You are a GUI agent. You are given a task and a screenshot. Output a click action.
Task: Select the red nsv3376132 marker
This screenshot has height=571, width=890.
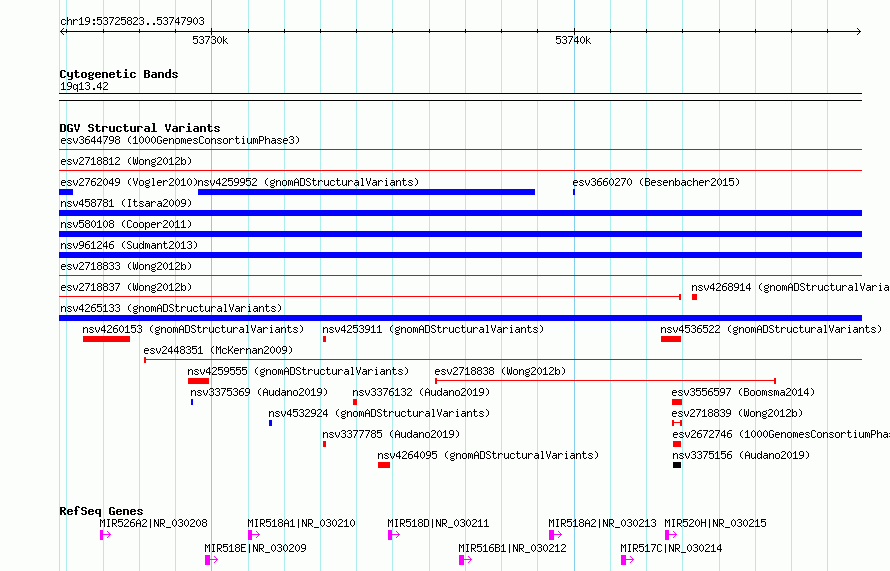(x=355, y=402)
